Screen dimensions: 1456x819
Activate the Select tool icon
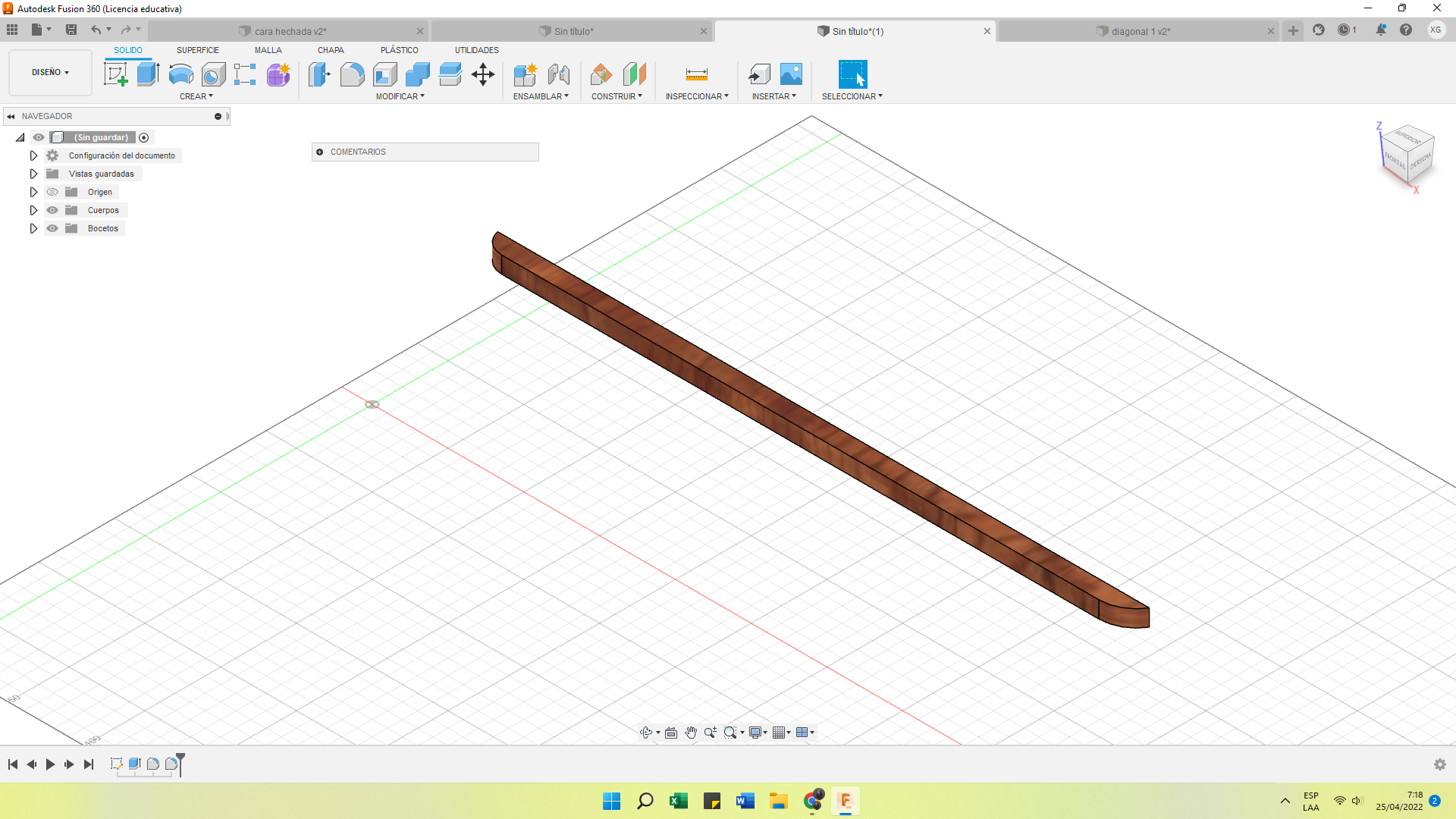click(x=852, y=74)
